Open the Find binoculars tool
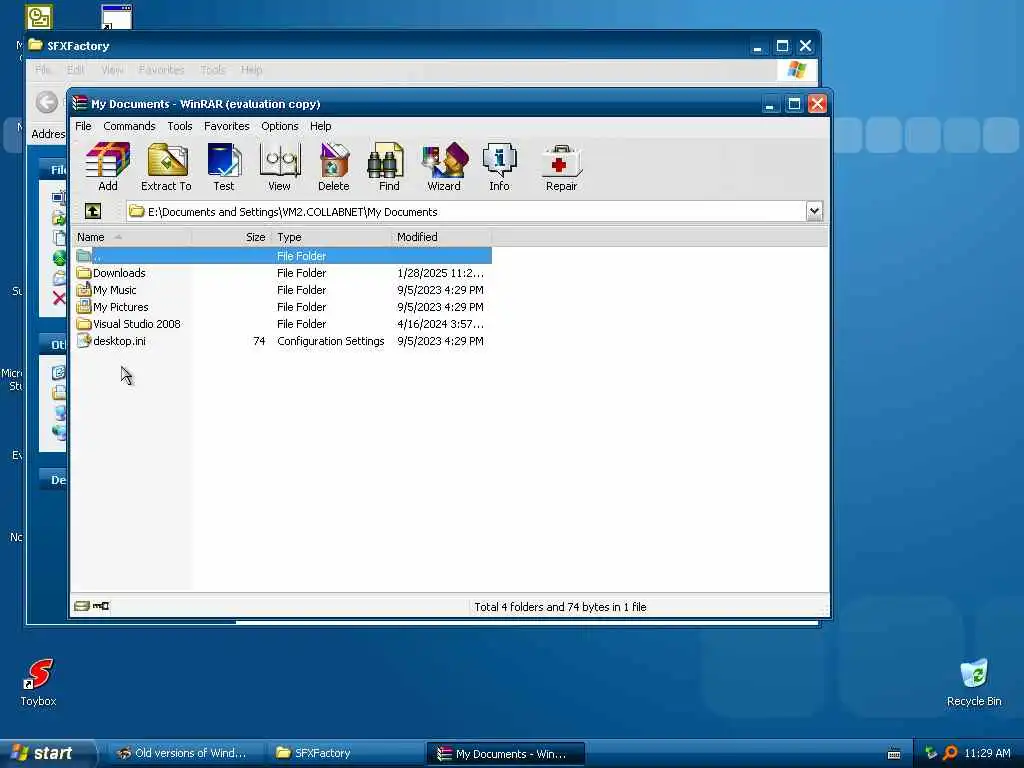 pos(389,167)
